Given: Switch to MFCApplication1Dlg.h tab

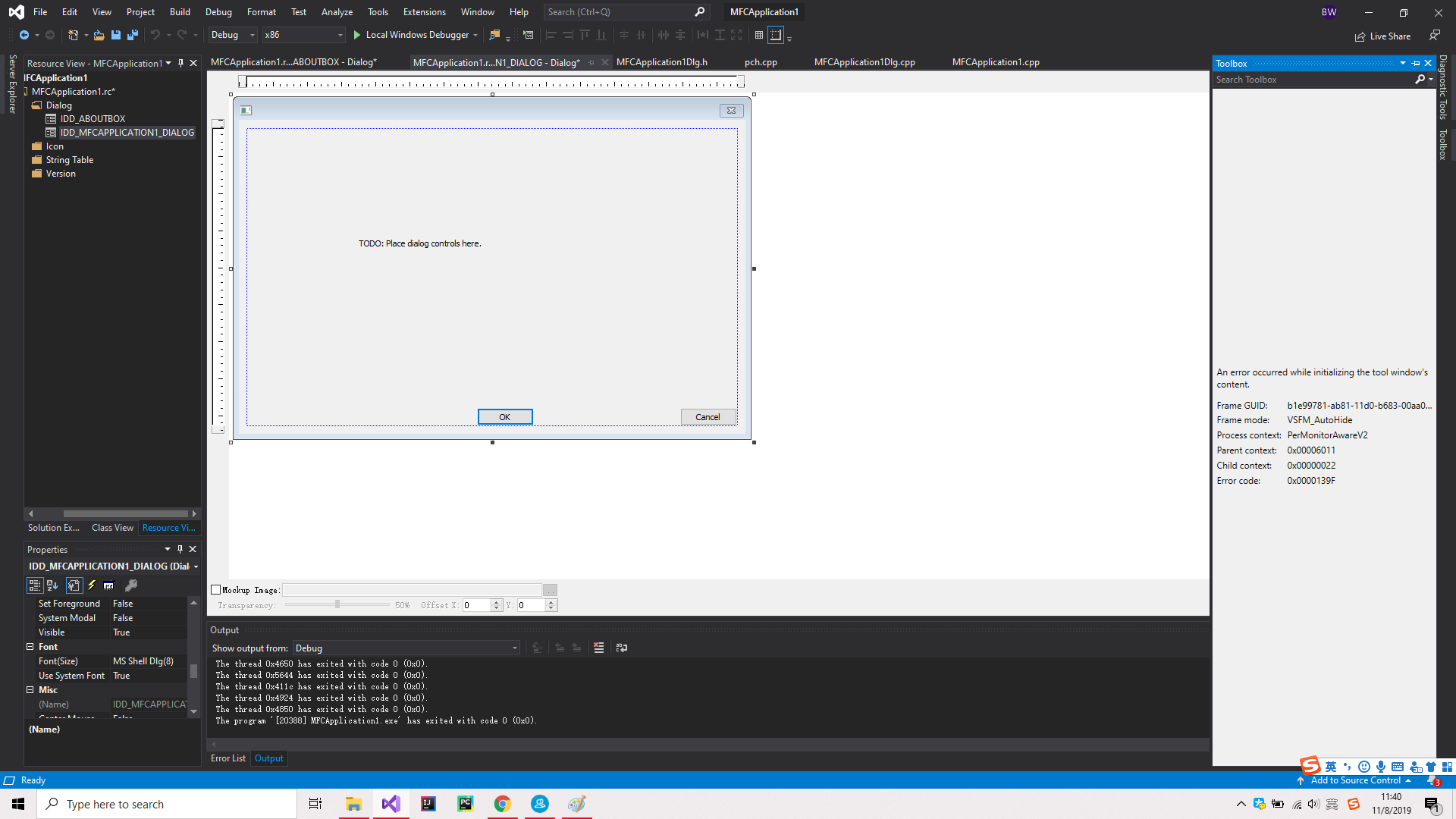Looking at the screenshot, I should tap(662, 62).
